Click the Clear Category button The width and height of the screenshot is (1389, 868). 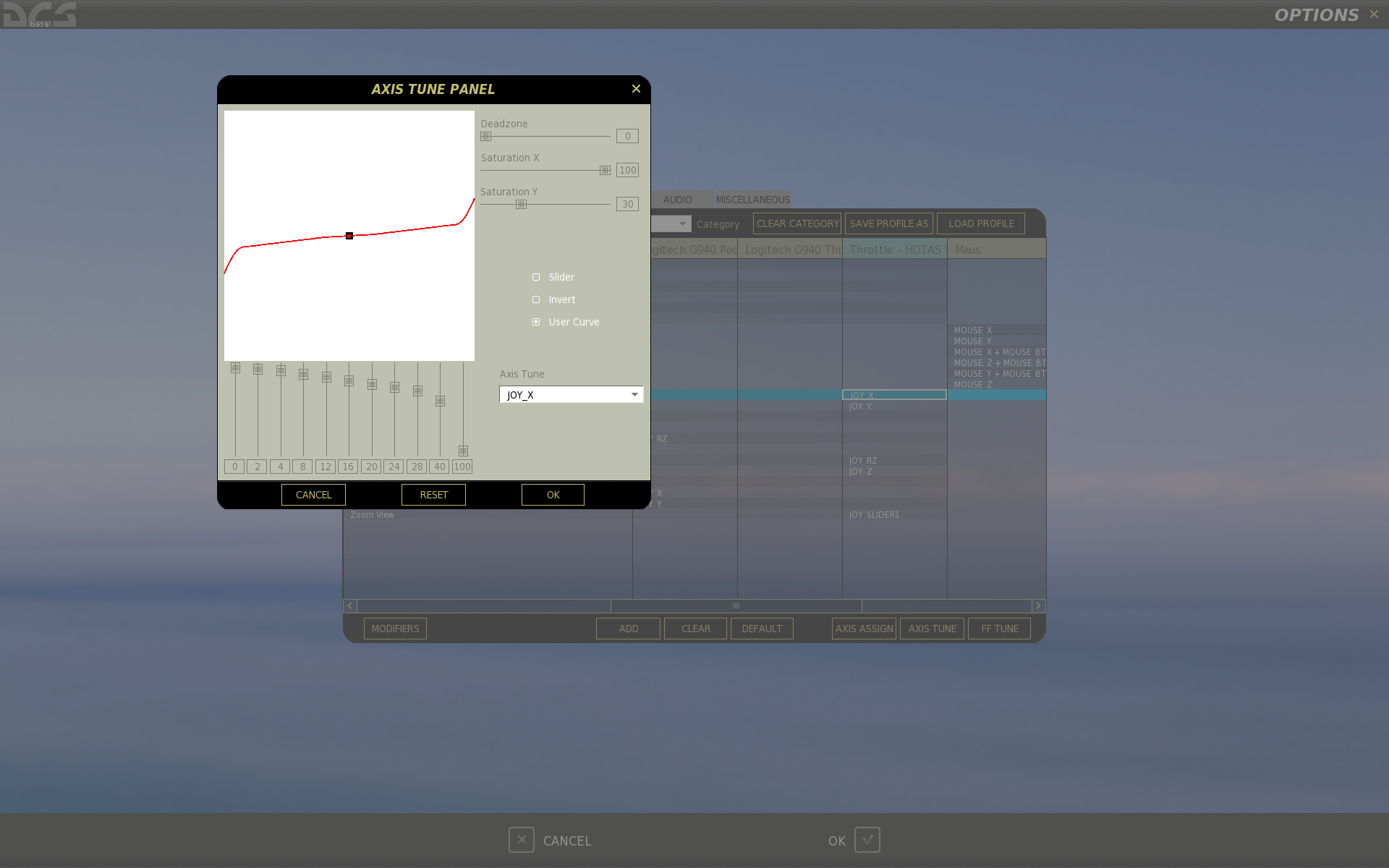(x=797, y=224)
